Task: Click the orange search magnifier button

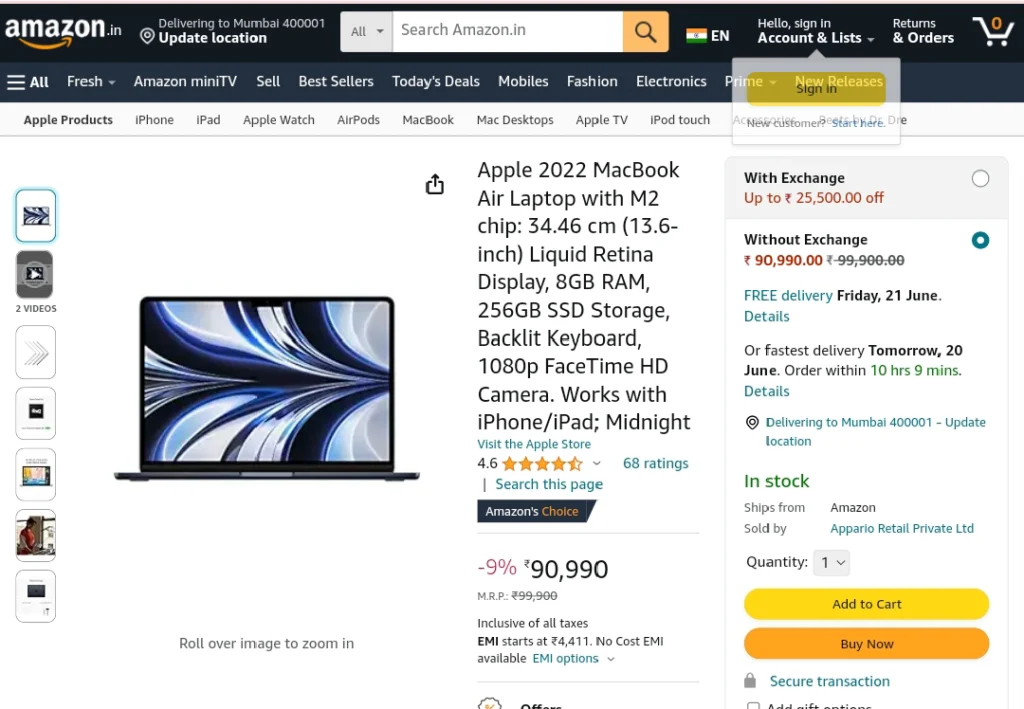Action: (645, 31)
